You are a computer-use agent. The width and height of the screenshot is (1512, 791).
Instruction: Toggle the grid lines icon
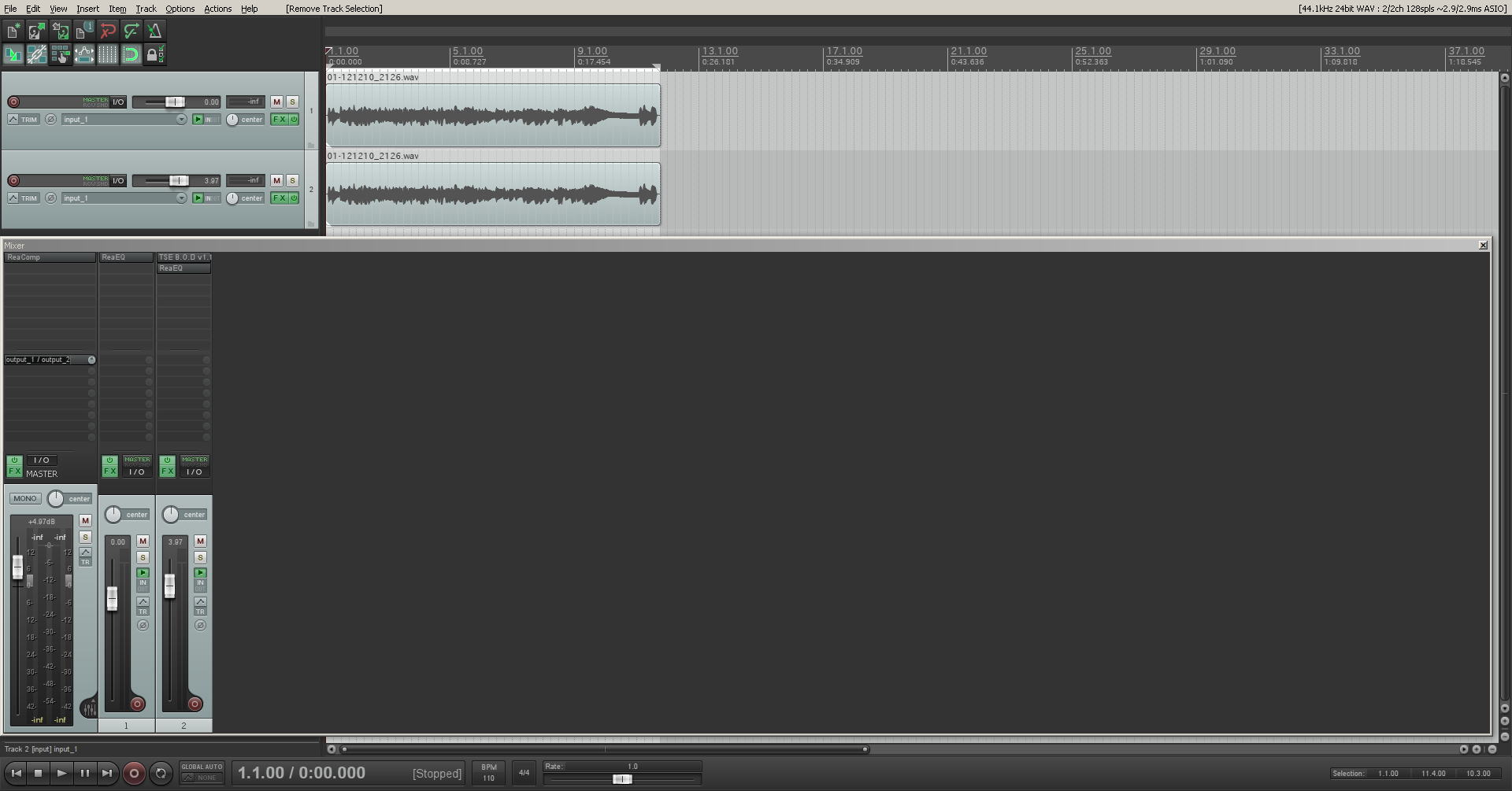coord(108,54)
